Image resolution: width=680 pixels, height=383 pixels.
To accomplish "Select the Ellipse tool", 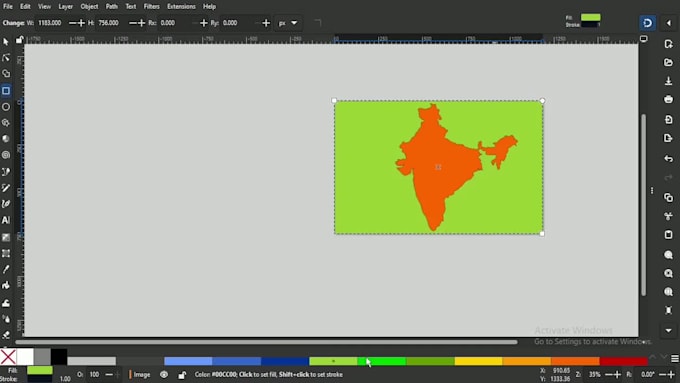I will click(6, 107).
